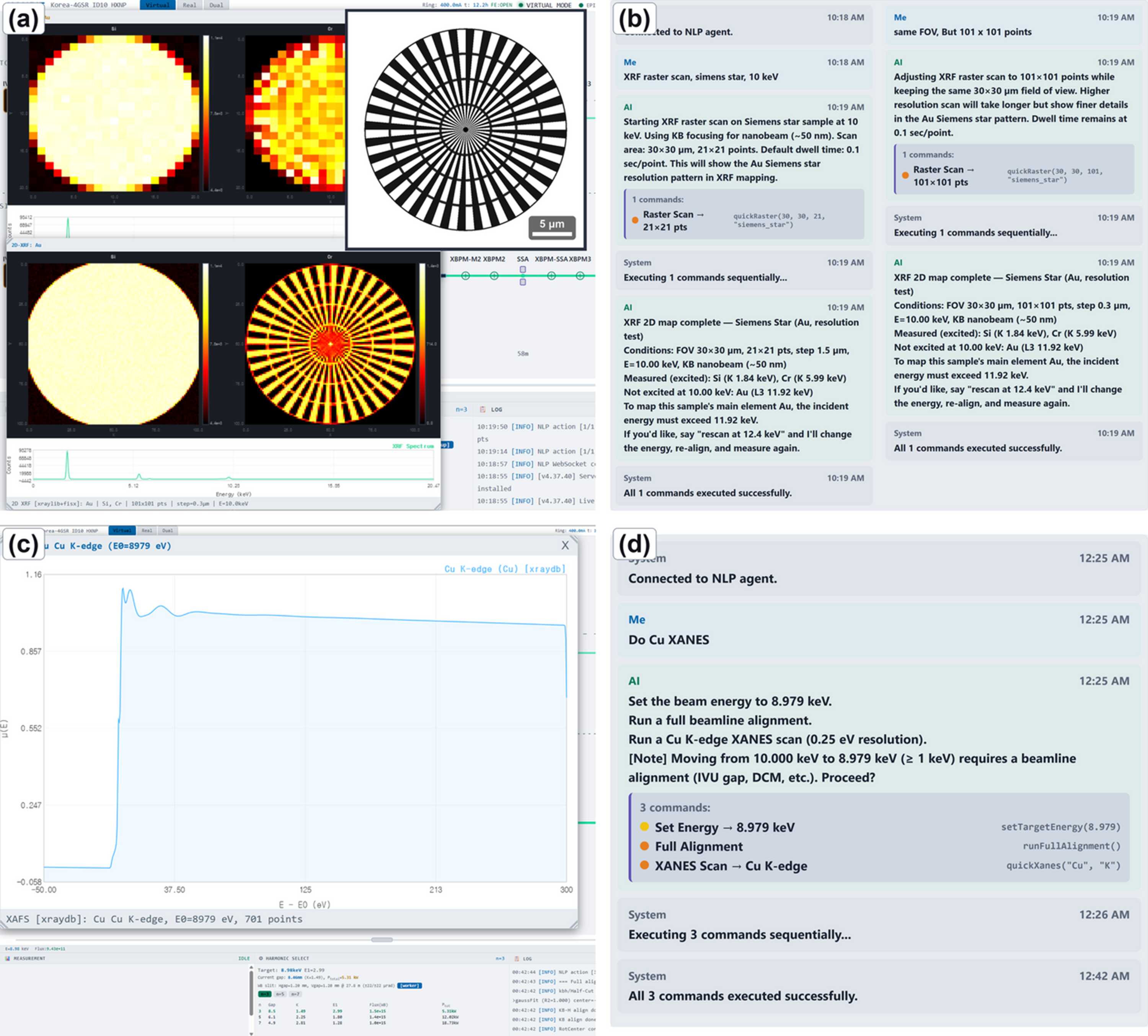The height and width of the screenshot is (1036, 1148).
Task: Select the n=3 harmonic button
Action: pyautogui.click(x=265, y=994)
